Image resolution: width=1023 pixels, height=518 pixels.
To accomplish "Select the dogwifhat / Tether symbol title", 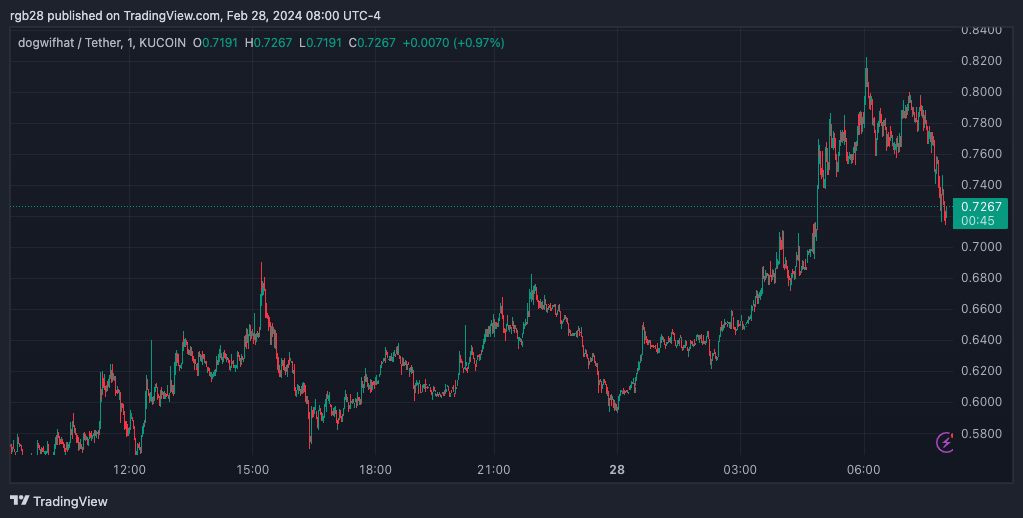I will pyautogui.click(x=69, y=43).
